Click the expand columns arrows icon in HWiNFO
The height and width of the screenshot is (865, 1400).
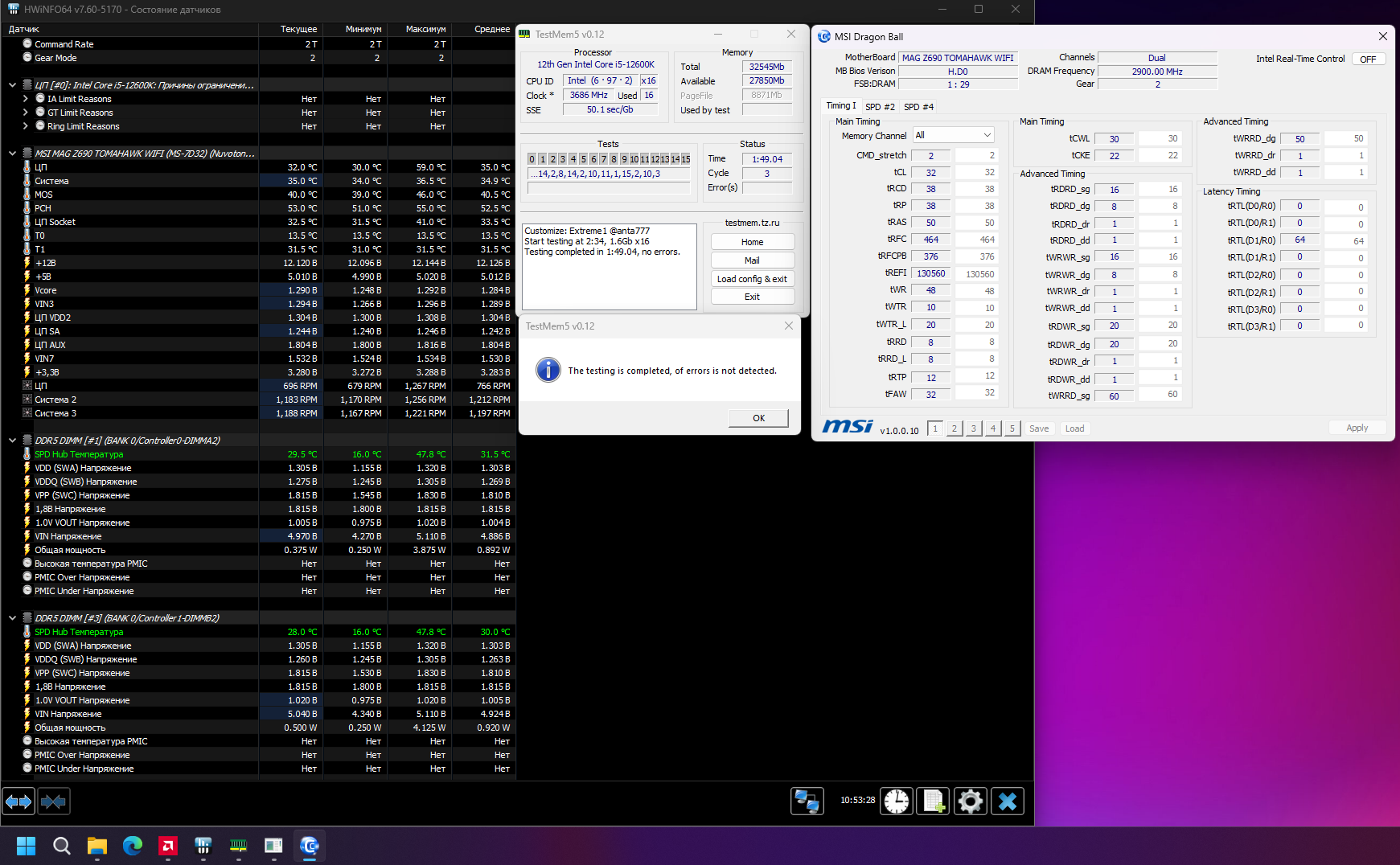pos(18,801)
